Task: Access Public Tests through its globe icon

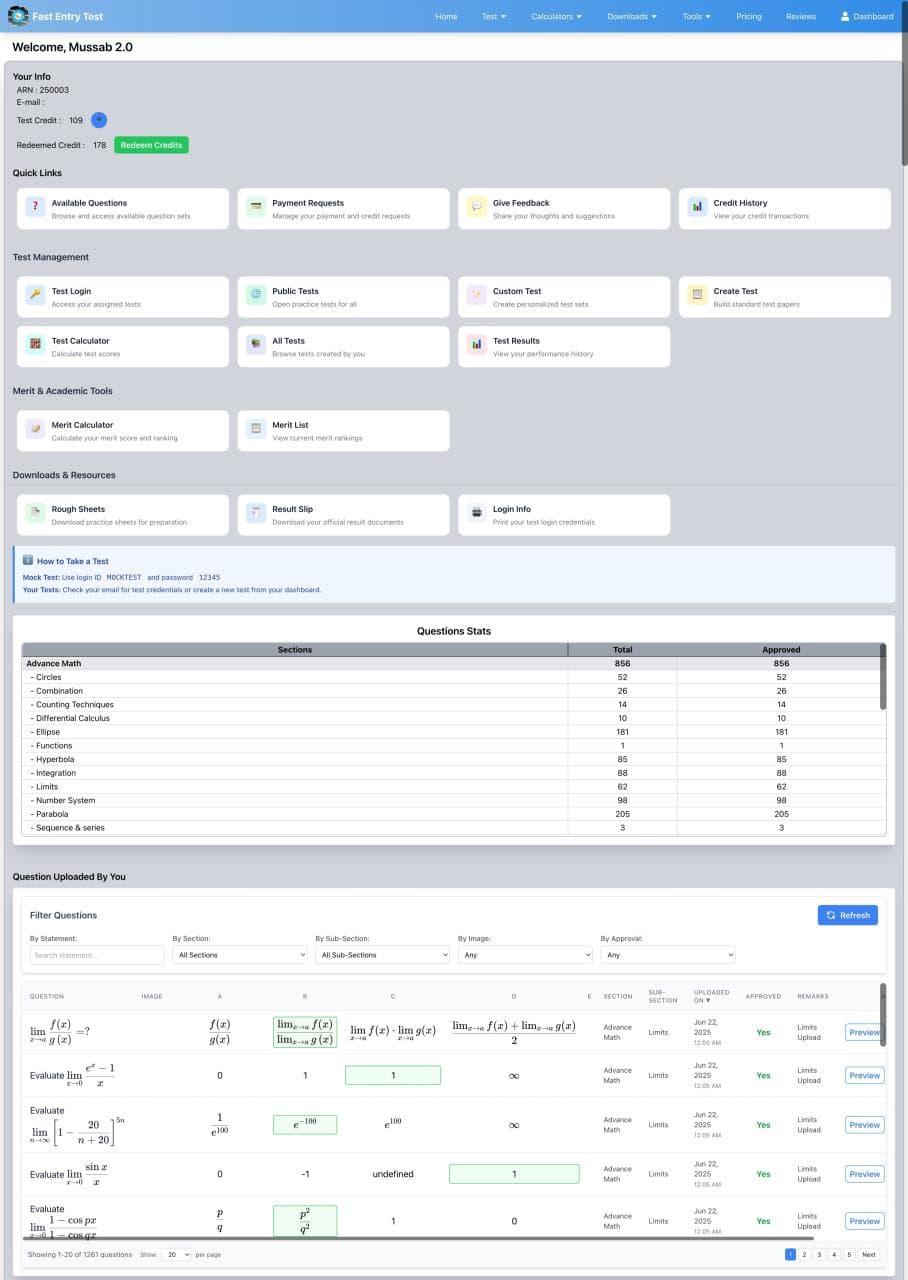Action: (254, 295)
